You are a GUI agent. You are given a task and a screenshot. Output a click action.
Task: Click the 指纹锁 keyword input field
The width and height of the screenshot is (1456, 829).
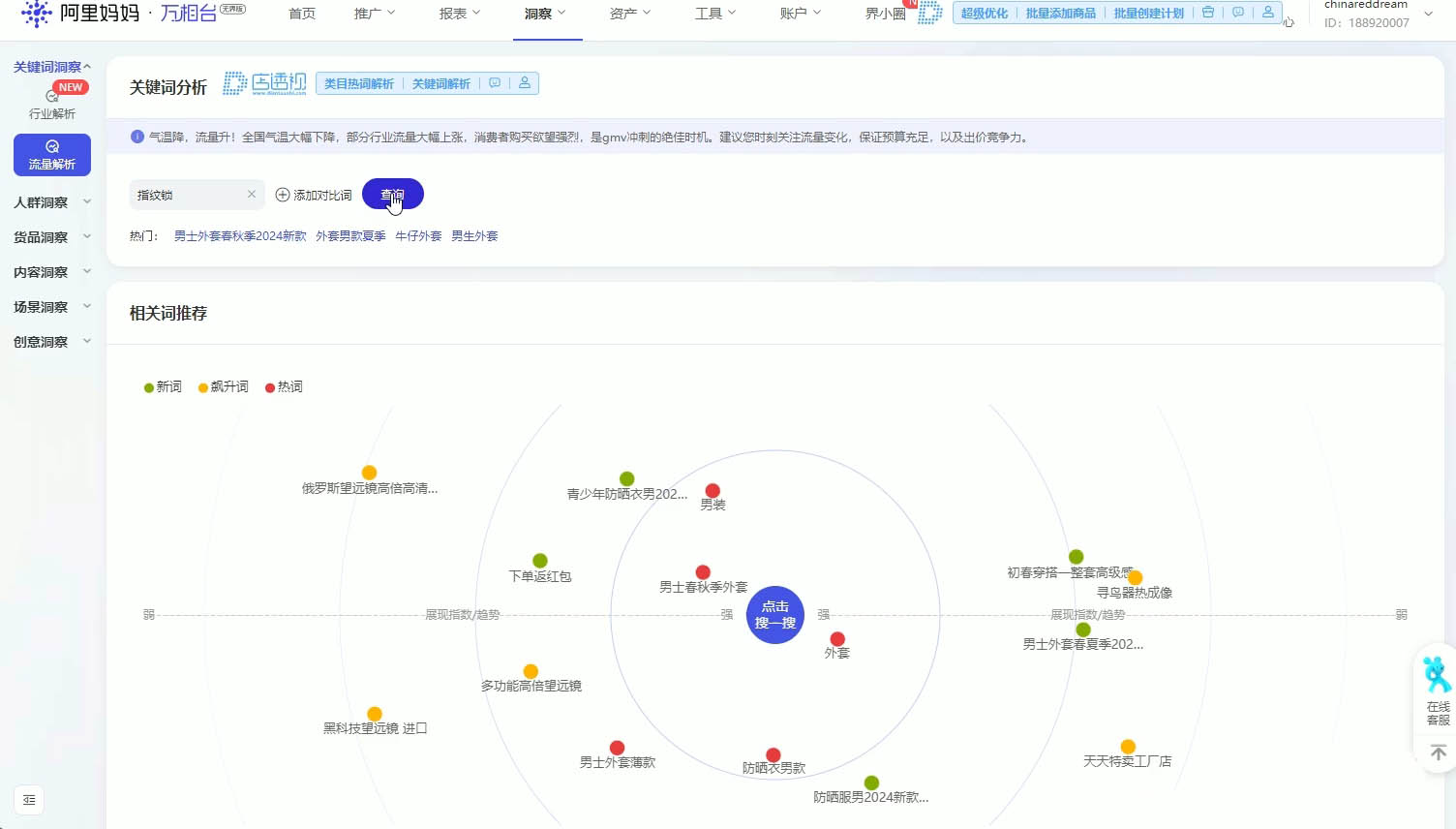(x=190, y=195)
